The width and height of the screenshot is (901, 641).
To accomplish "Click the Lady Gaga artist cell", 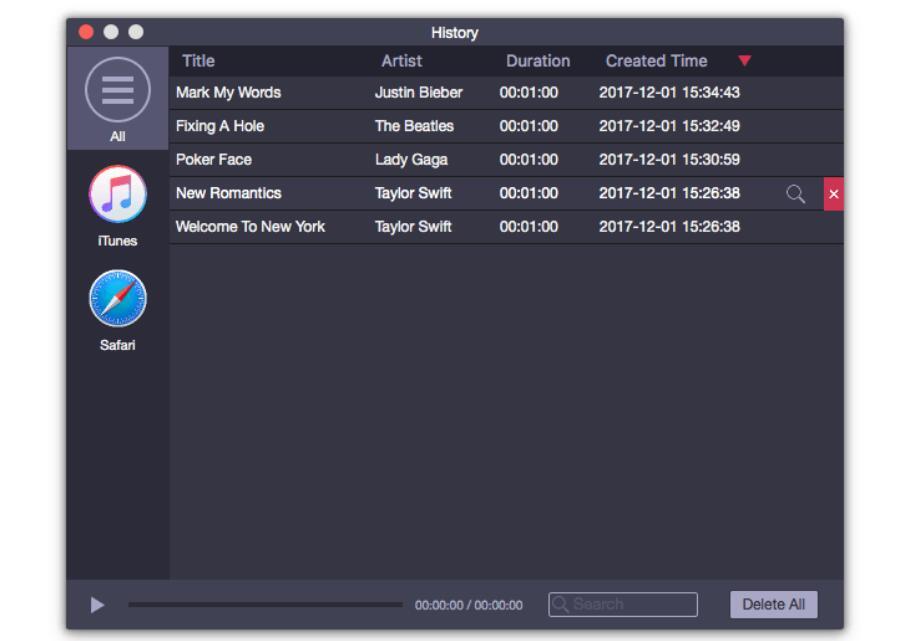I will coord(411,160).
